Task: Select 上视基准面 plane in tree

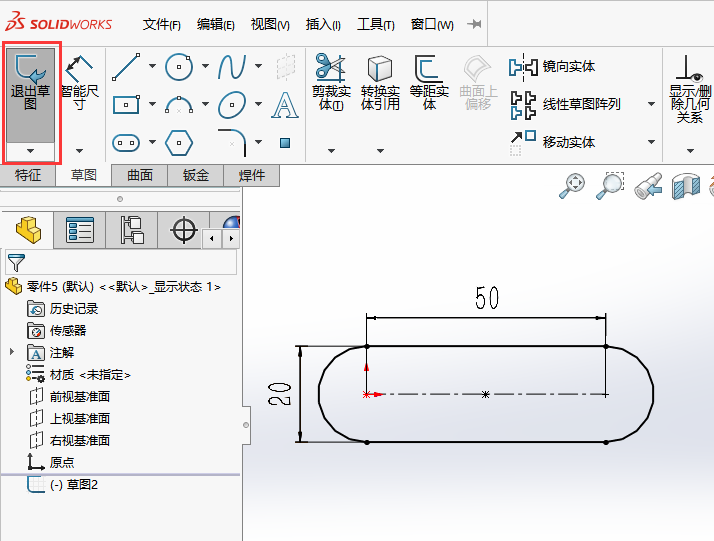Action: [69, 419]
